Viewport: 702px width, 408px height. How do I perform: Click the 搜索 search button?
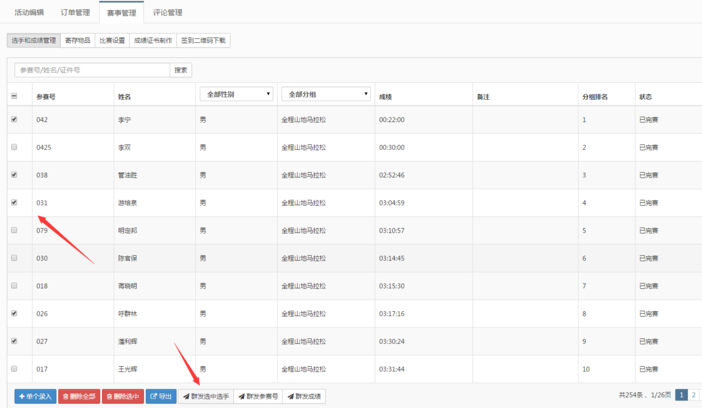tap(181, 71)
